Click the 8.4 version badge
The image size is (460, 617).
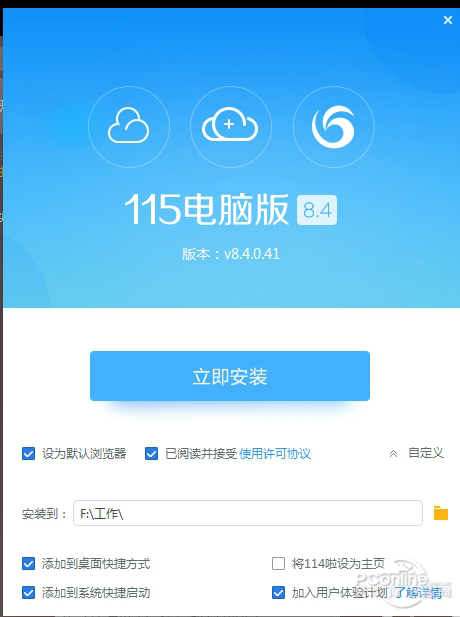tap(317, 210)
